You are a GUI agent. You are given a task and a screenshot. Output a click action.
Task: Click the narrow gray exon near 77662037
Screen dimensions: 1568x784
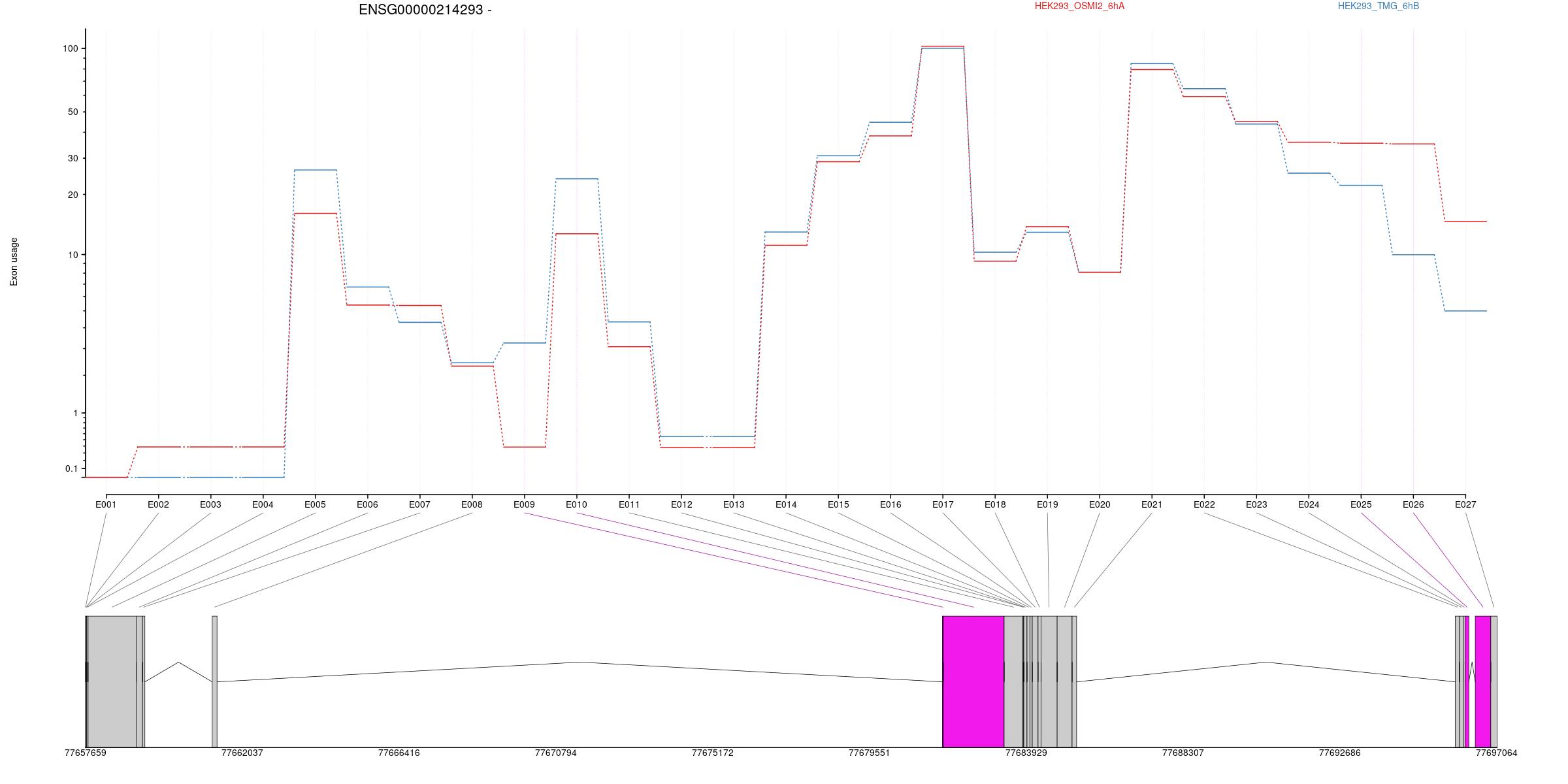[x=214, y=681]
